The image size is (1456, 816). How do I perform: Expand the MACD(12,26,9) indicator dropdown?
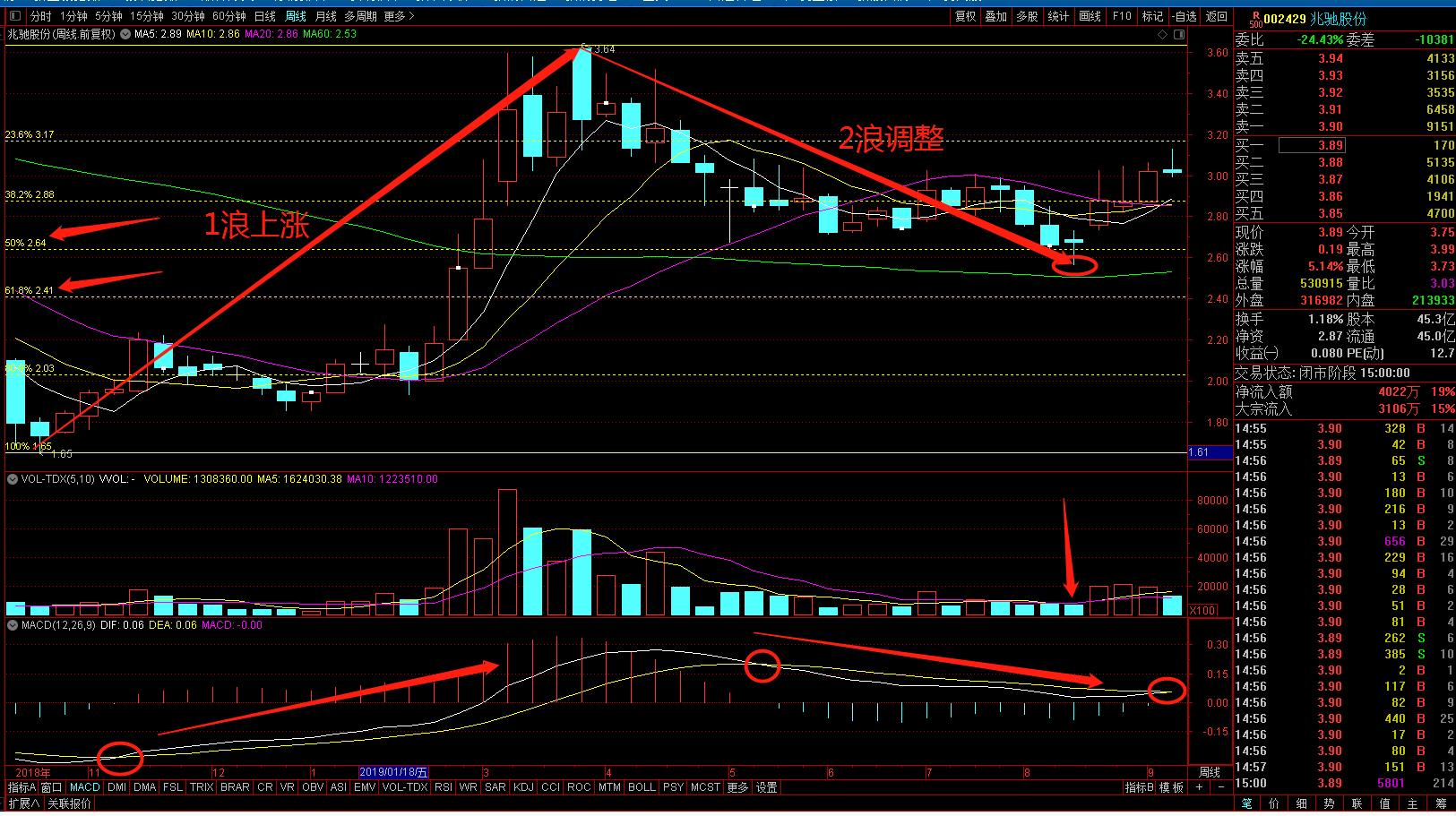(13, 625)
